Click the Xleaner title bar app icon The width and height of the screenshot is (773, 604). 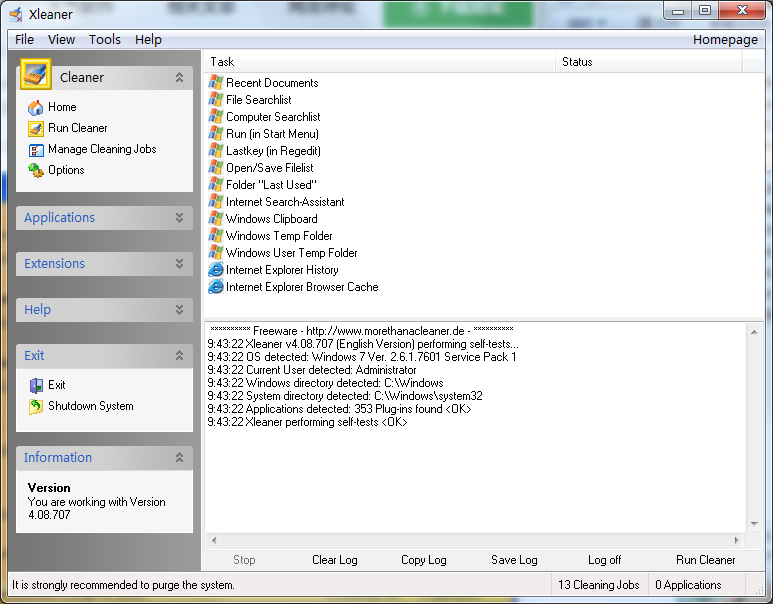click(16, 14)
